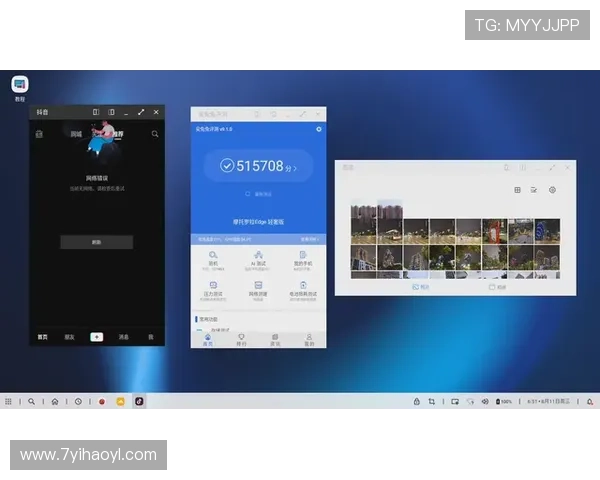
Task: Open the red circular app in taskbar
Action: 102,402
